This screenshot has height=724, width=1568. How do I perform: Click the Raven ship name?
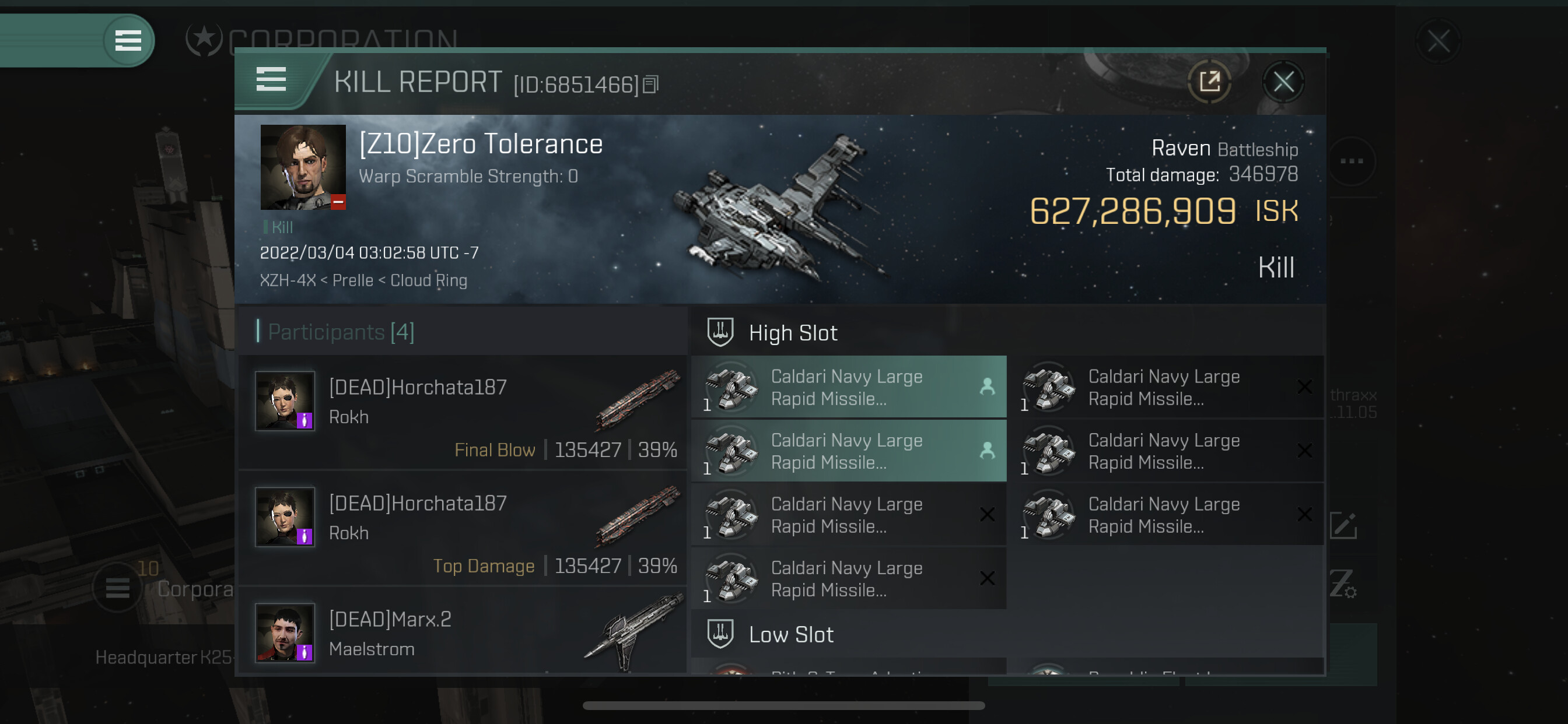click(1180, 149)
